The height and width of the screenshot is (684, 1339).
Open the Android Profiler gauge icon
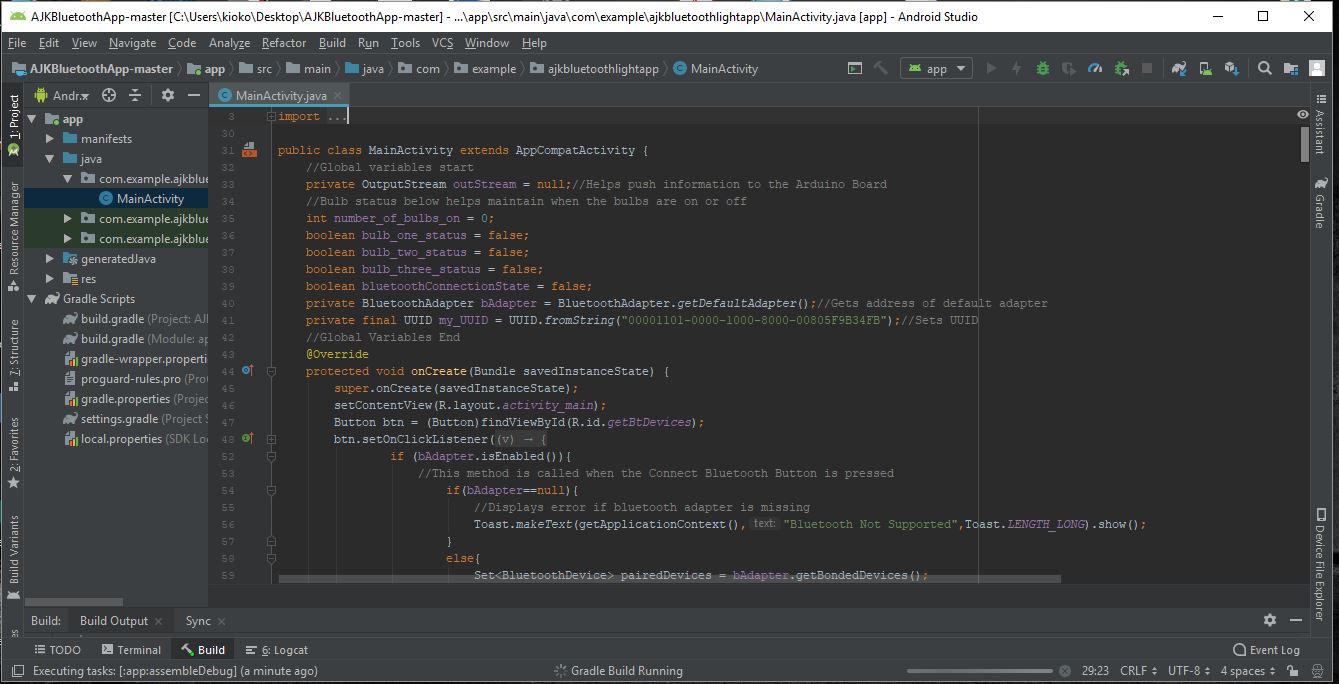pyautogui.click(x=1095, y=69)
